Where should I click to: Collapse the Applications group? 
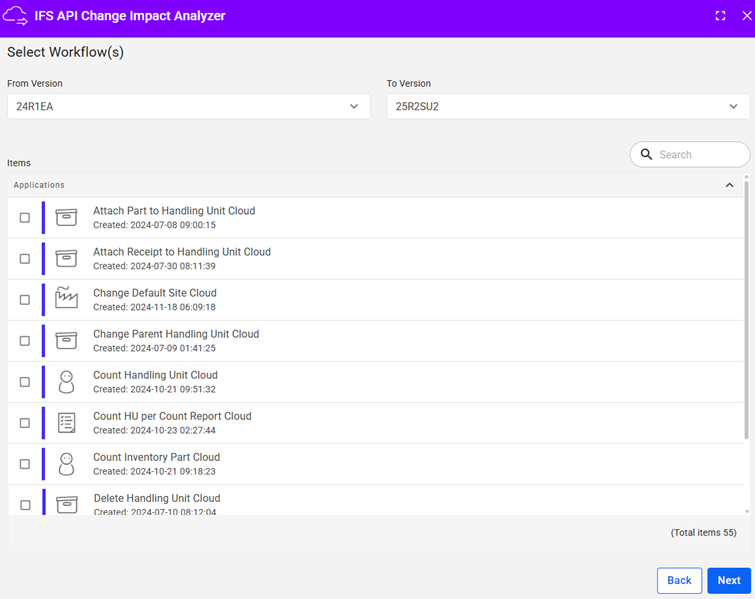point(729,185)
